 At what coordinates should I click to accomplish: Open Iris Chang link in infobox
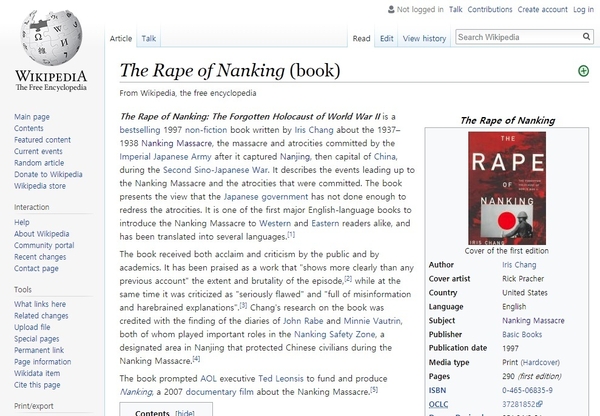pos(519,265)
